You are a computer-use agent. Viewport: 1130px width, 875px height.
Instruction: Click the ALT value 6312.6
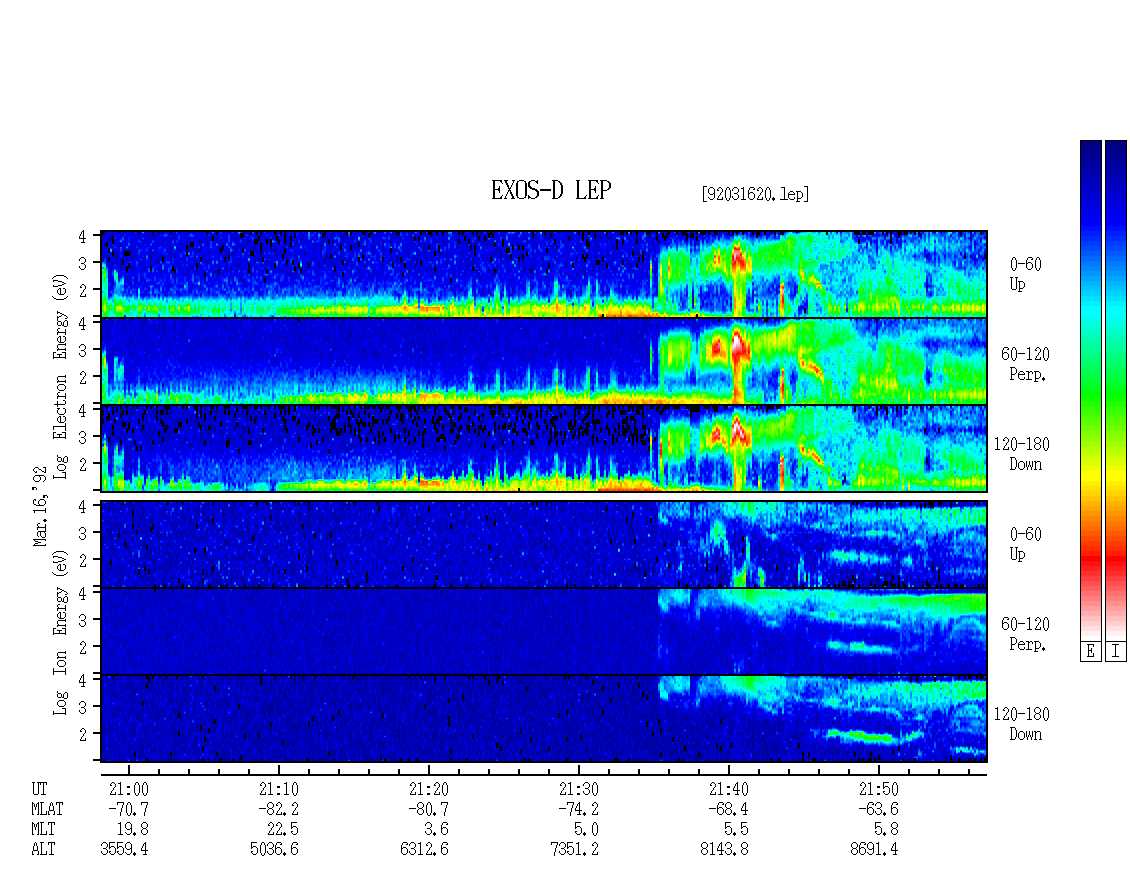(424, 850)
